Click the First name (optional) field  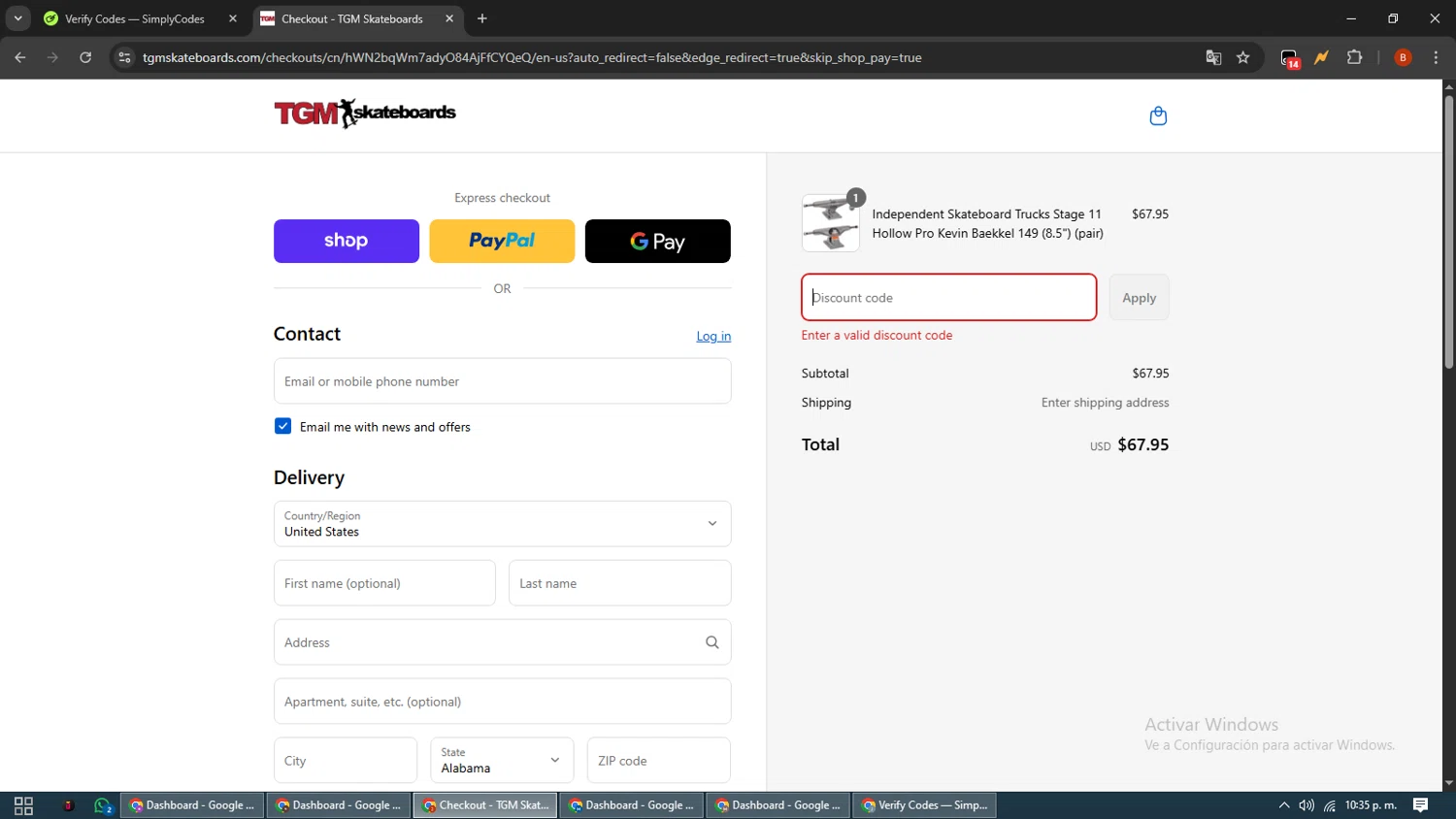coord(384,583)
